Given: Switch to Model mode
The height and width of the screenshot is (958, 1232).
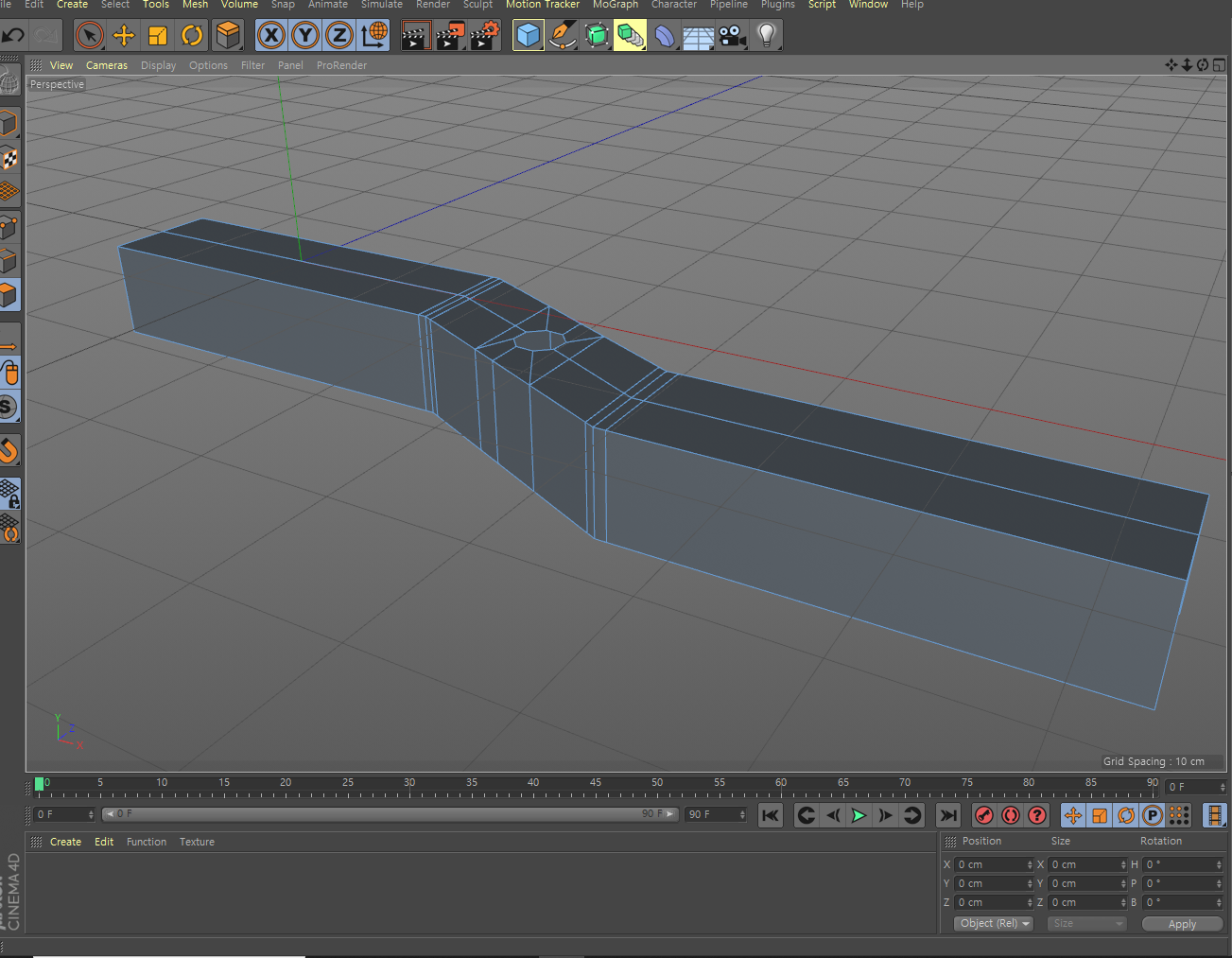Looking at the screenshot, I should 9,123.
